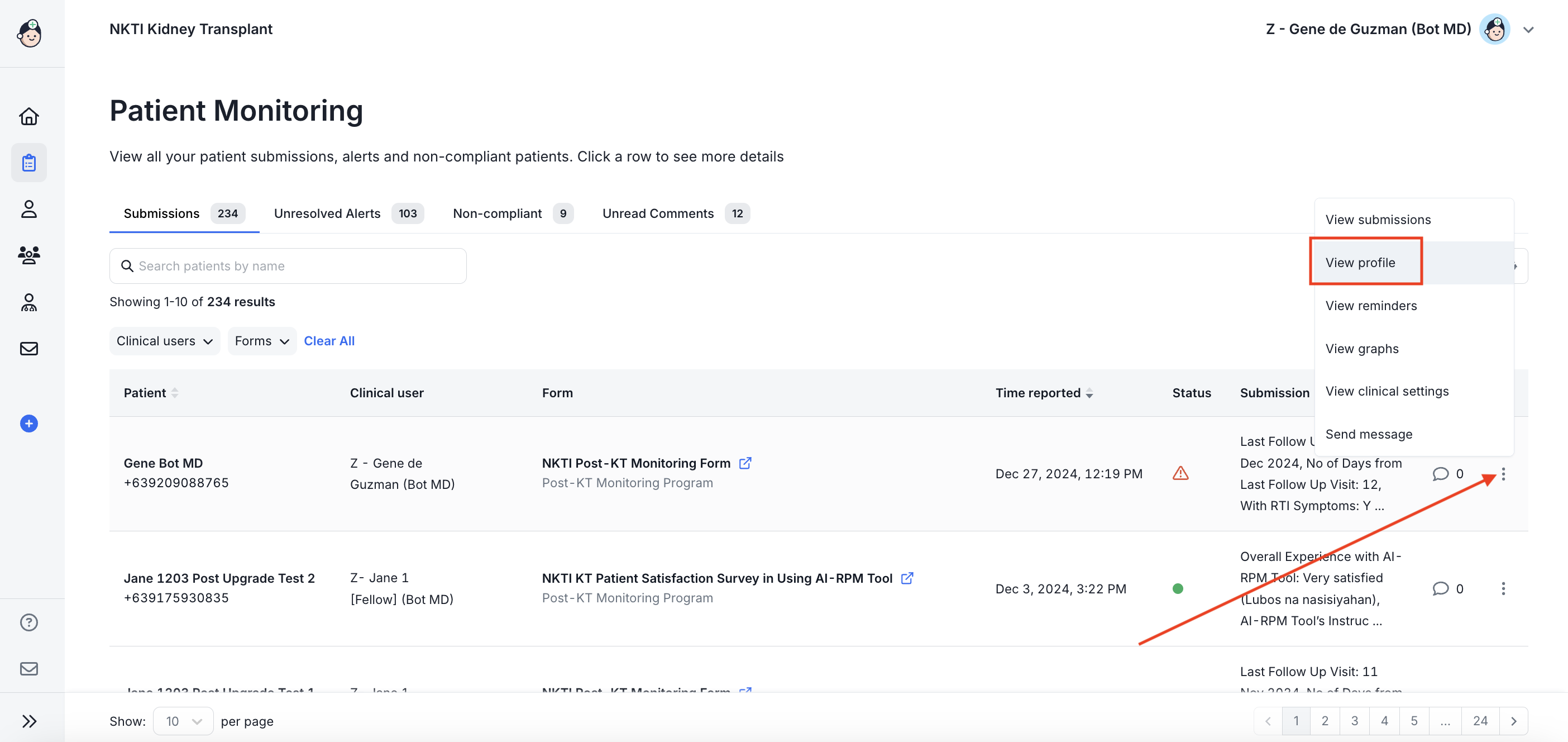Select View profile from context menu
This screenshot has height=742, width=1568.
coord(1360,263)
